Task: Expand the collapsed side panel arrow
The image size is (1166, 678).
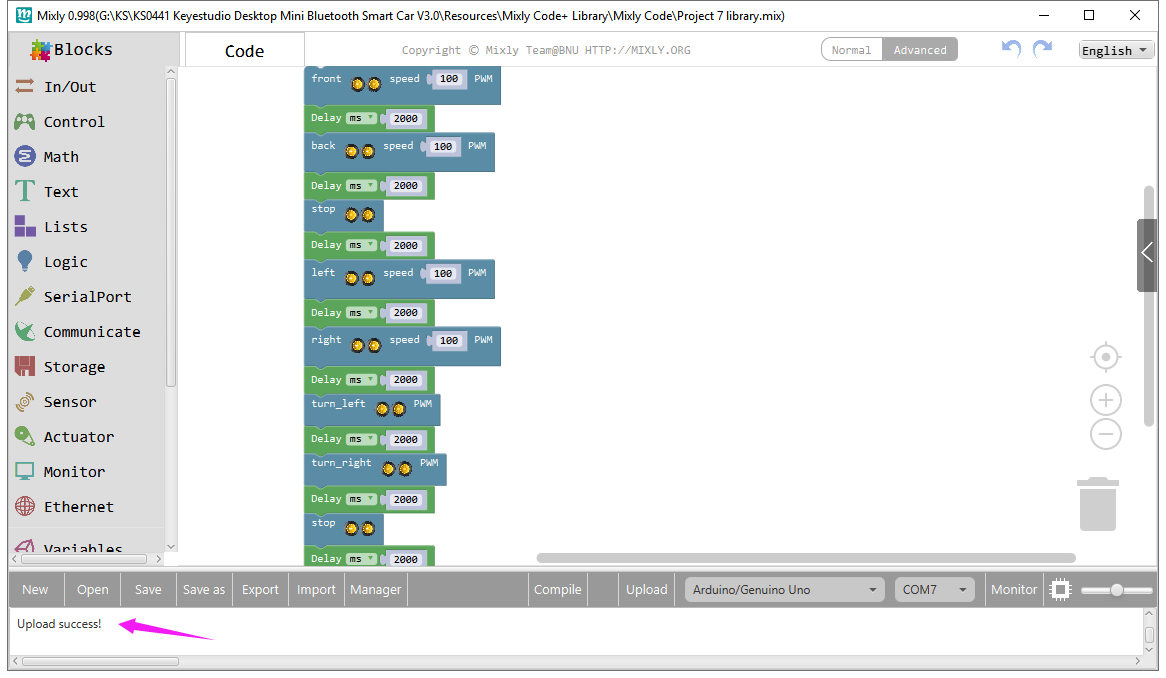Action: pyautogui.click(x=1147, y=254)
